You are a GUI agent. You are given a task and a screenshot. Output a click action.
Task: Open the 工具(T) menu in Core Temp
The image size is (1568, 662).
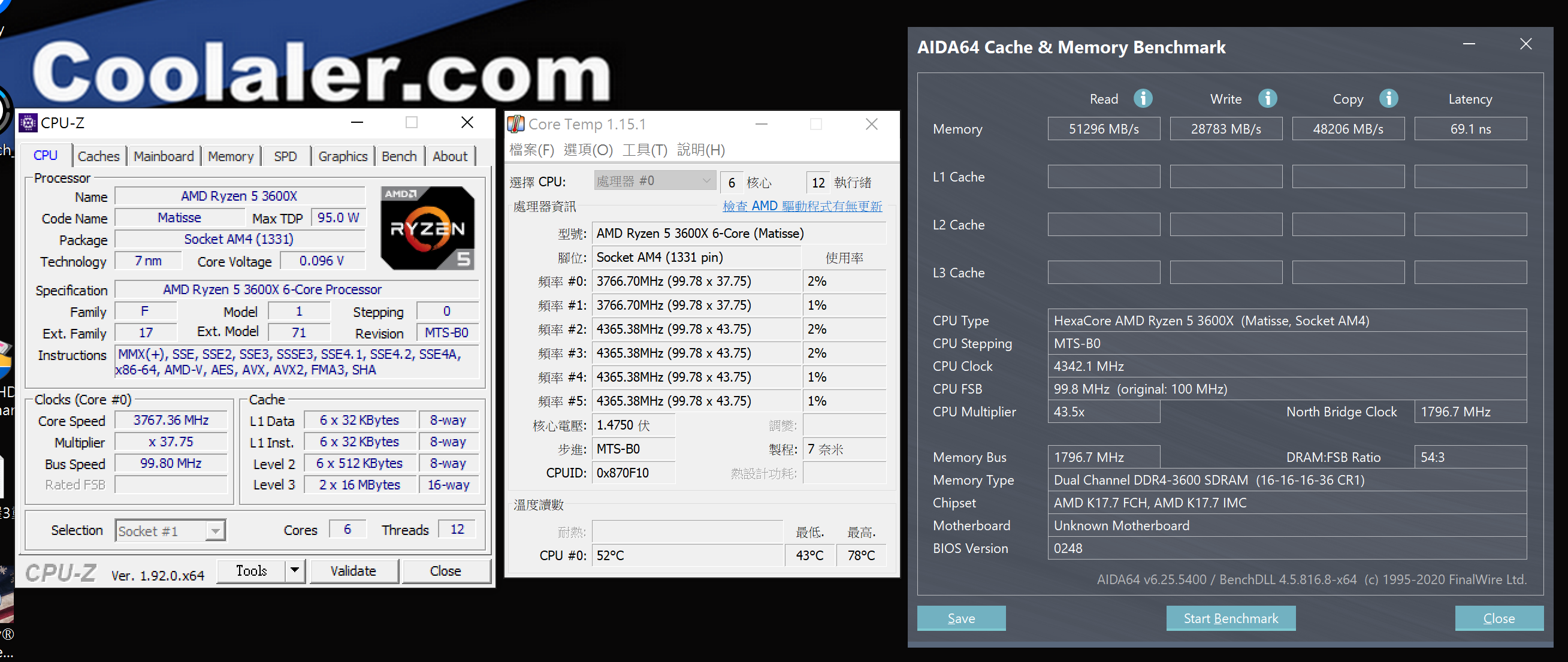click(645, 150)
